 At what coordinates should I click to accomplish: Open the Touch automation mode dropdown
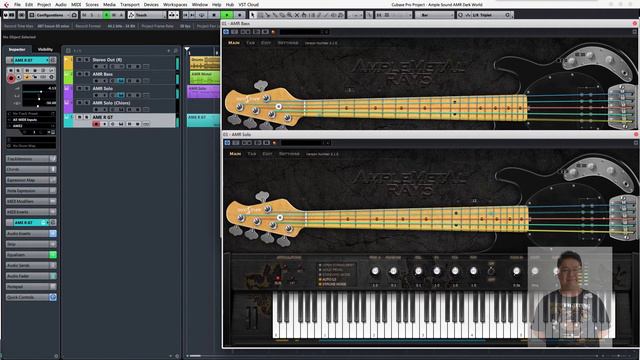click(147, 15)
